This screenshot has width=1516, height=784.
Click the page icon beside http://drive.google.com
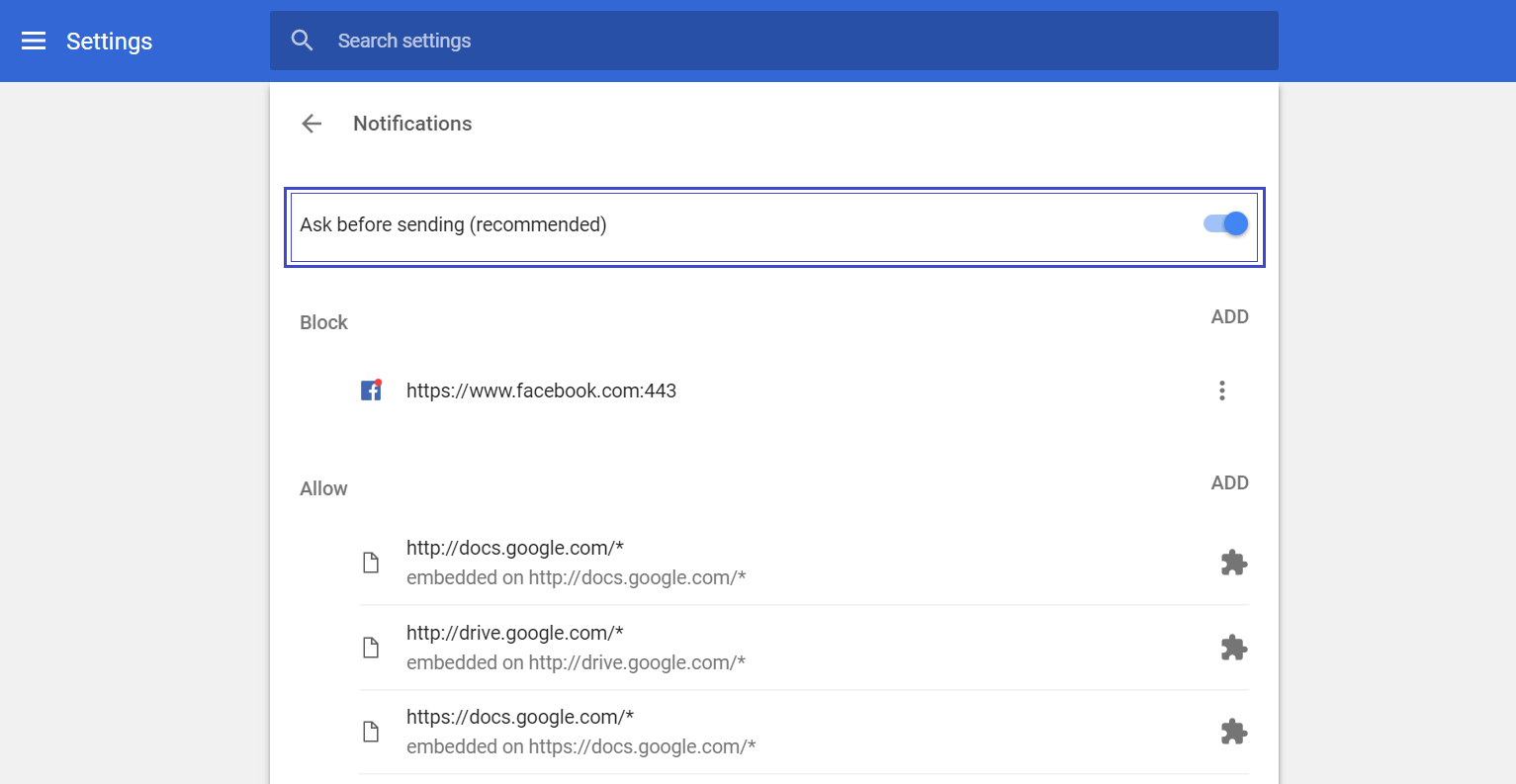tap(371, 648)
